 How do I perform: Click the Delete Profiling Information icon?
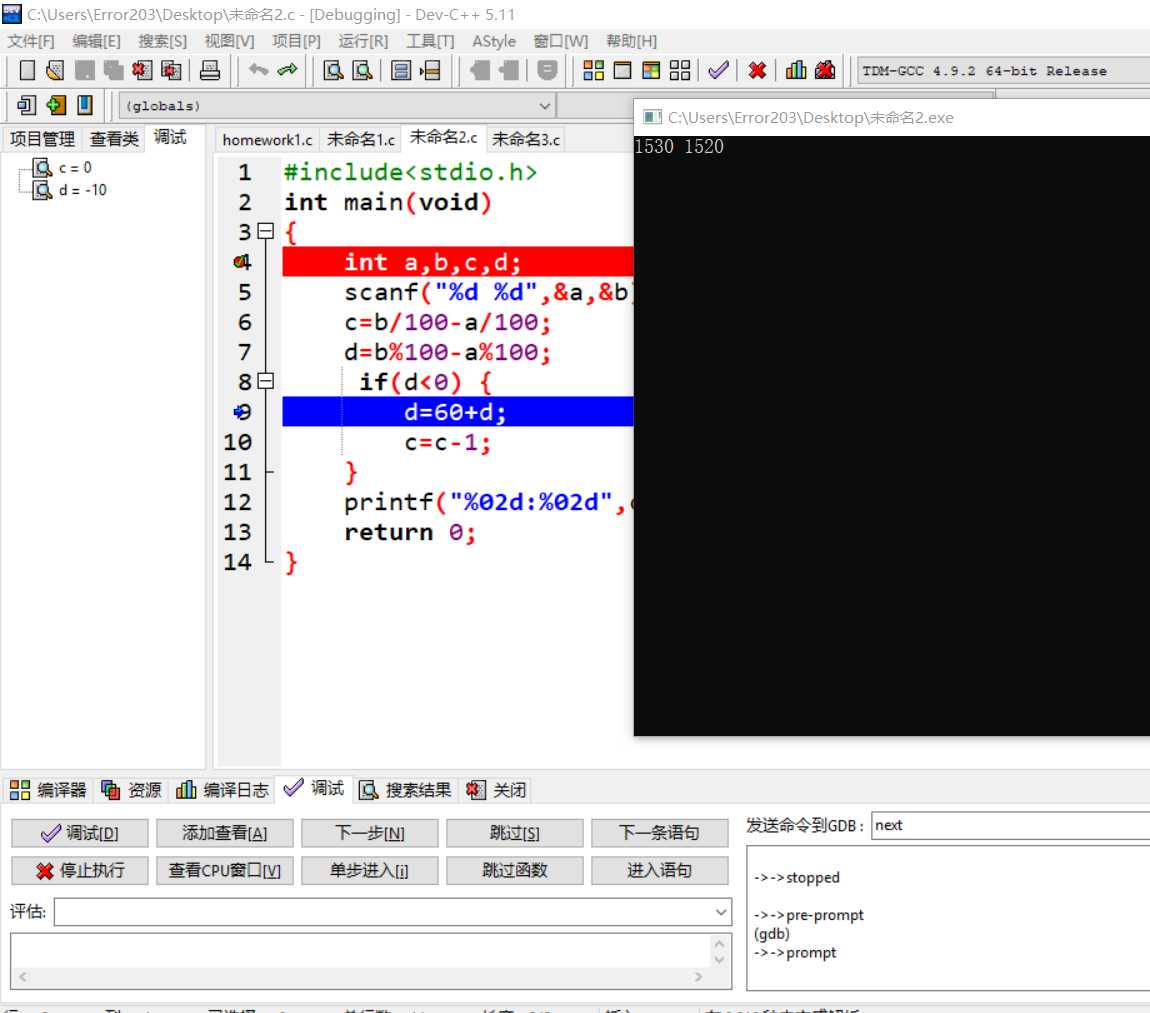pyautogui.click(x=825, y=70)
